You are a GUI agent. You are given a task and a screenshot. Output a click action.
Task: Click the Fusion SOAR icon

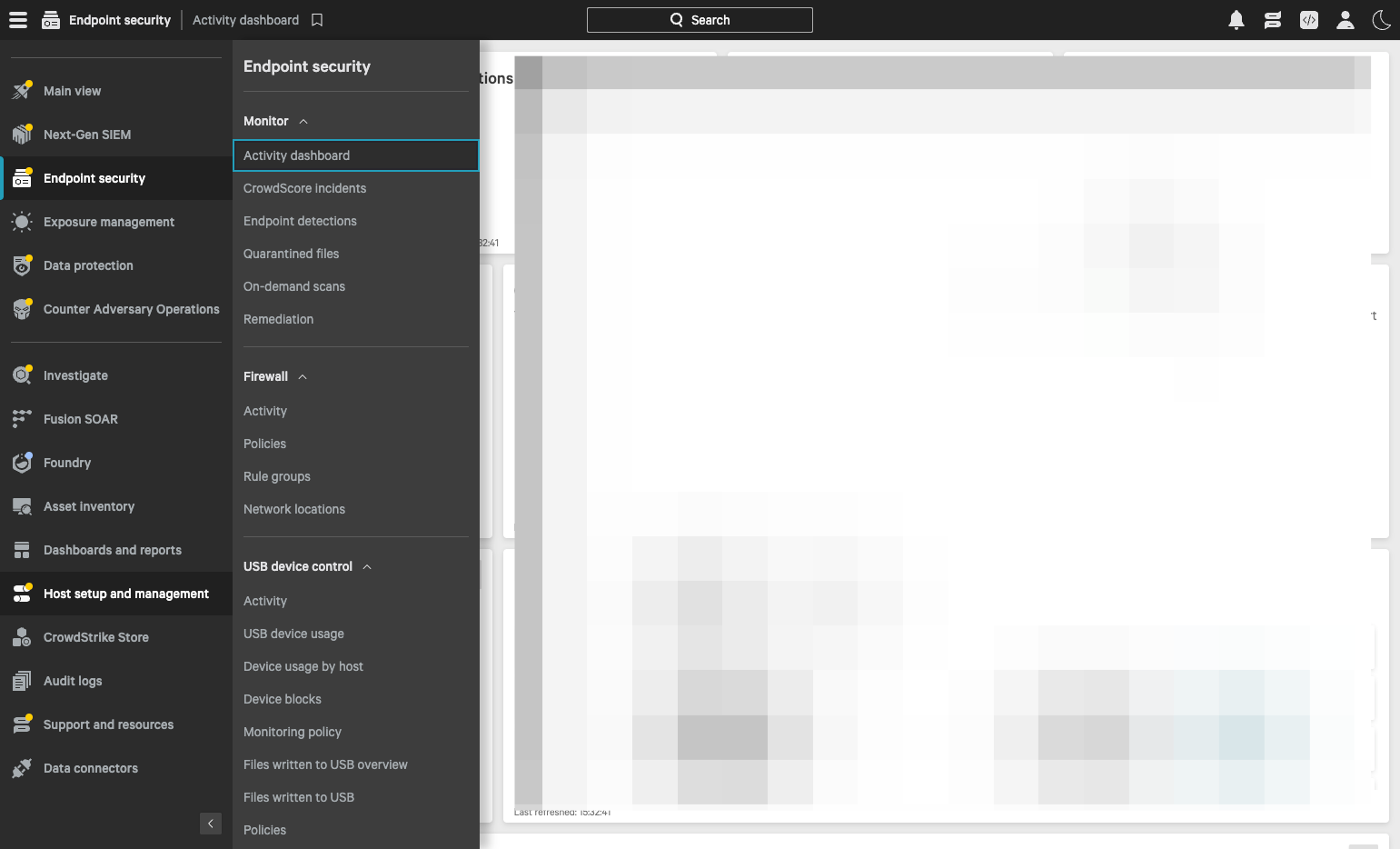tap(22, 419)
